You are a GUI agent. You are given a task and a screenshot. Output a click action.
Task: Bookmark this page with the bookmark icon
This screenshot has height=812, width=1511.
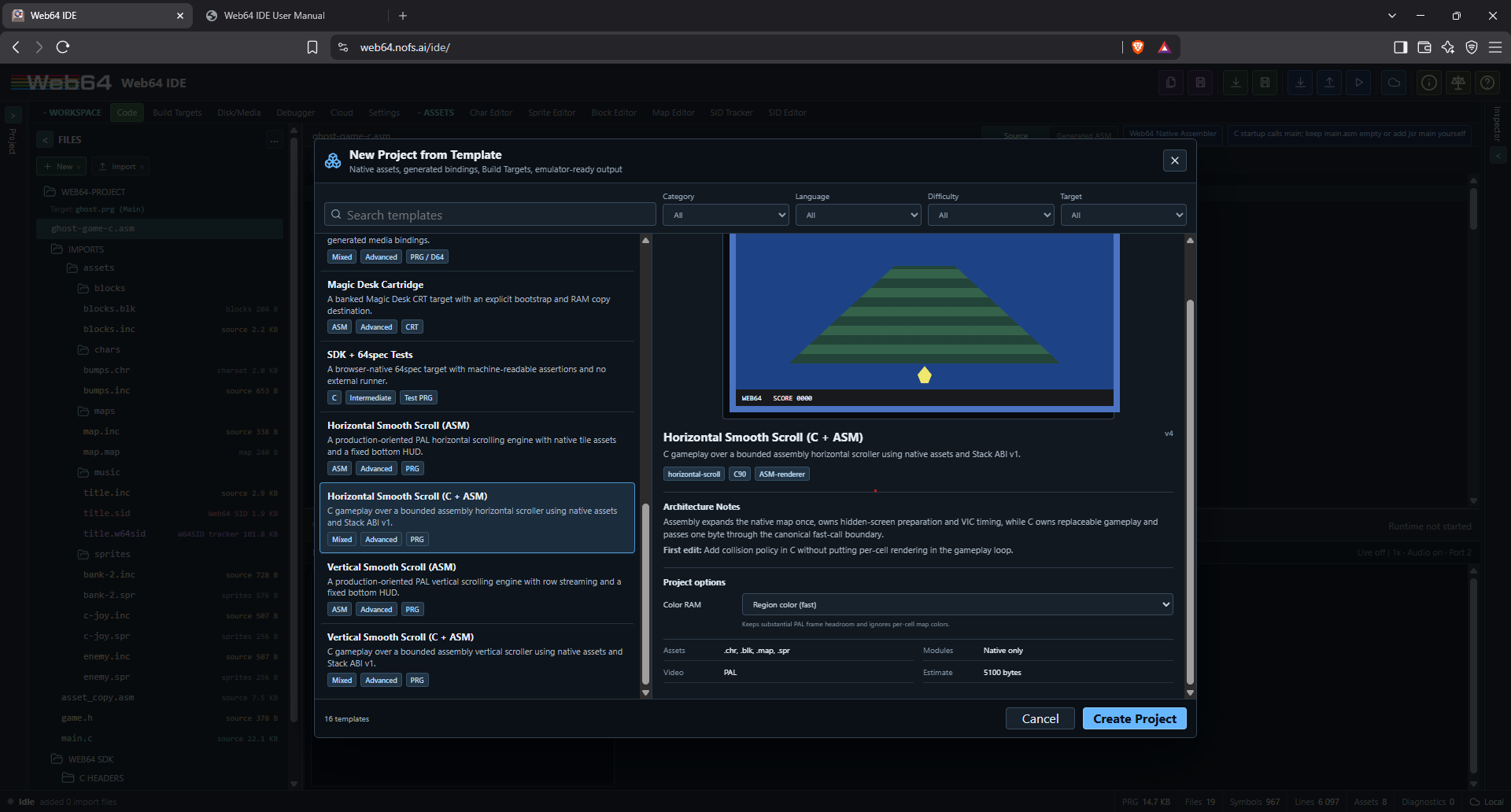point(312,47)
